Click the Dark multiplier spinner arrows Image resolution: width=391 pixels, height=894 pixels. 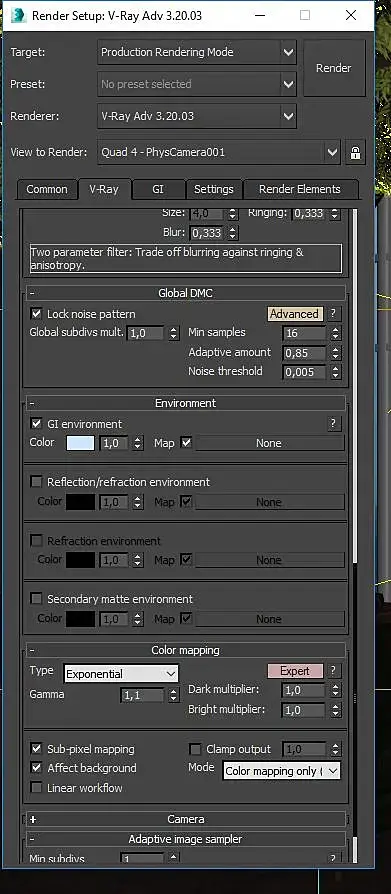tap(336, 690)
